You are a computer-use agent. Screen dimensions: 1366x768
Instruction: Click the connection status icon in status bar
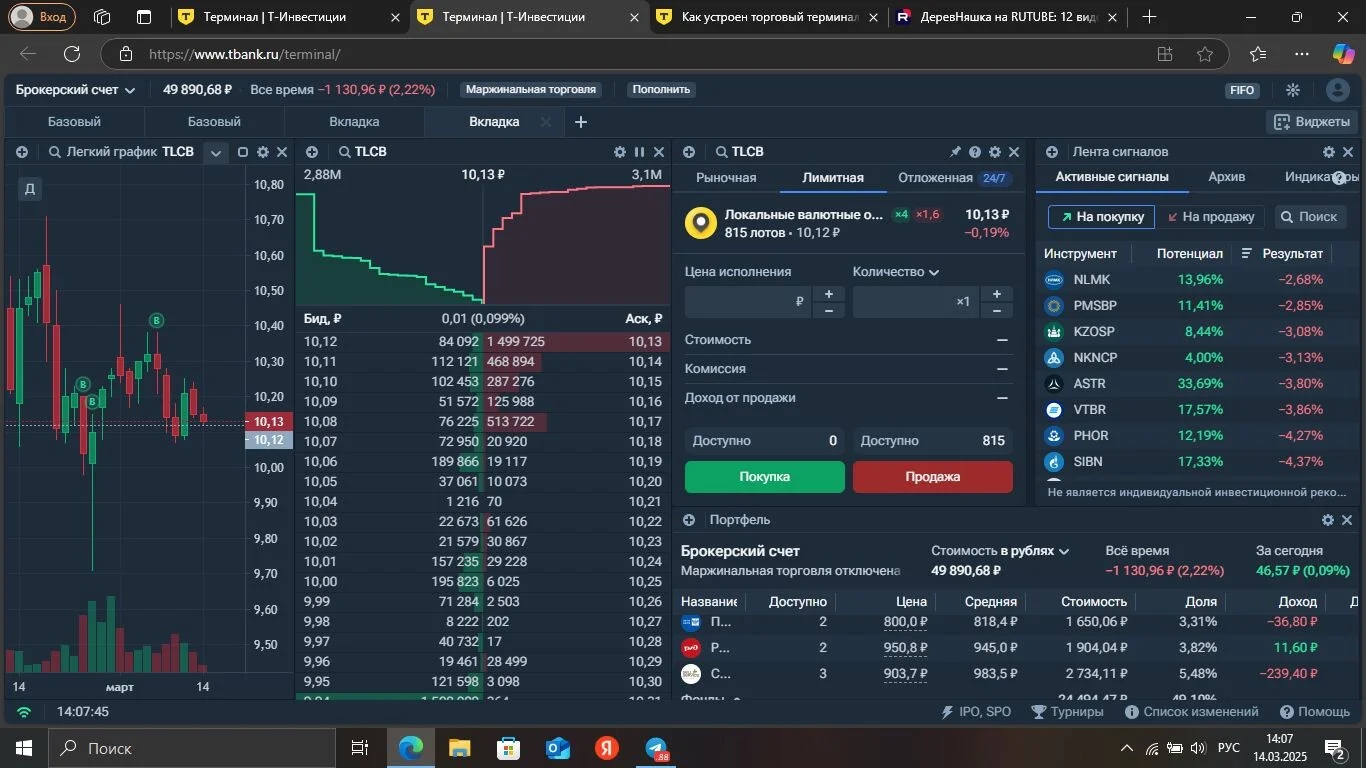(x=24, y=712)
